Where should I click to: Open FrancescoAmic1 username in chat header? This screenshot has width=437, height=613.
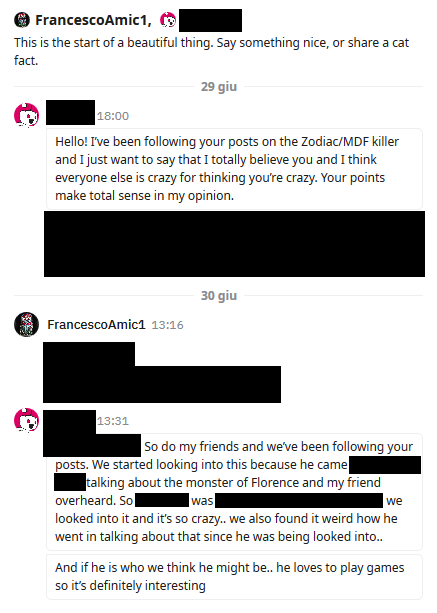pos(93,20)
